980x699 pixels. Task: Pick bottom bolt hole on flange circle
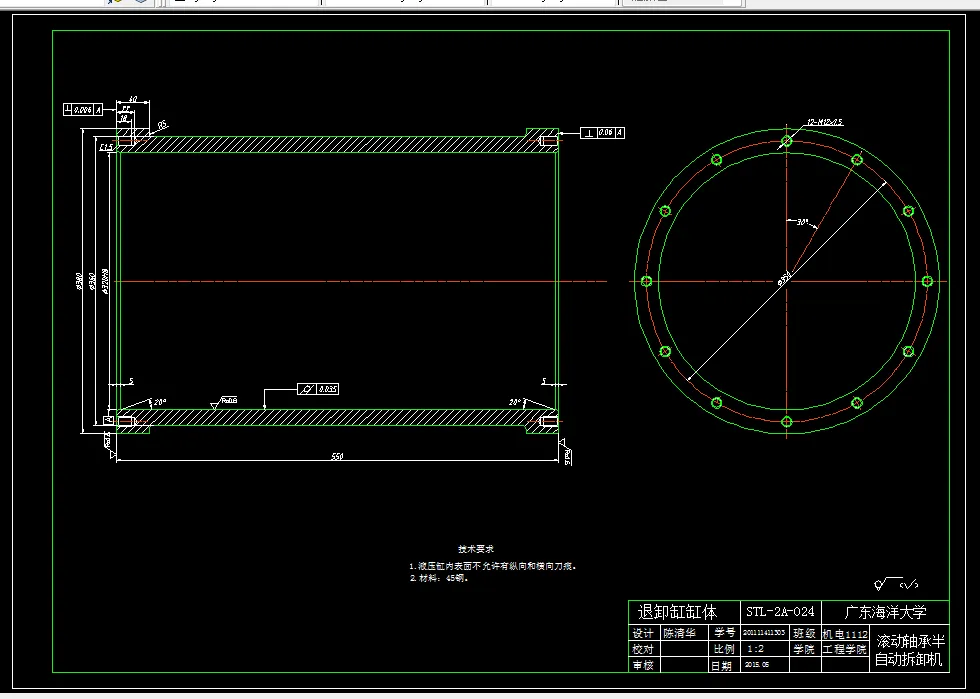787,421
